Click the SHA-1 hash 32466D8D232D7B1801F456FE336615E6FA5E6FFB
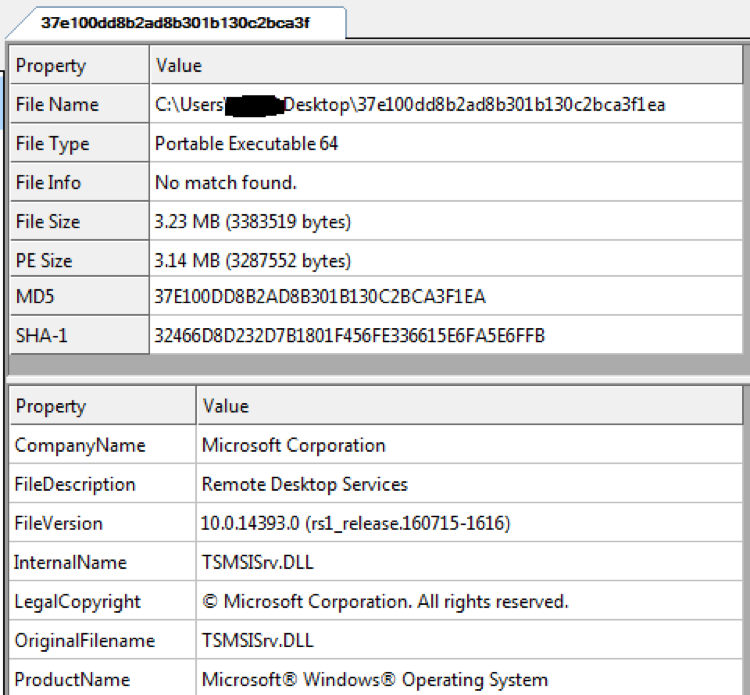 [x=349, y=335]
